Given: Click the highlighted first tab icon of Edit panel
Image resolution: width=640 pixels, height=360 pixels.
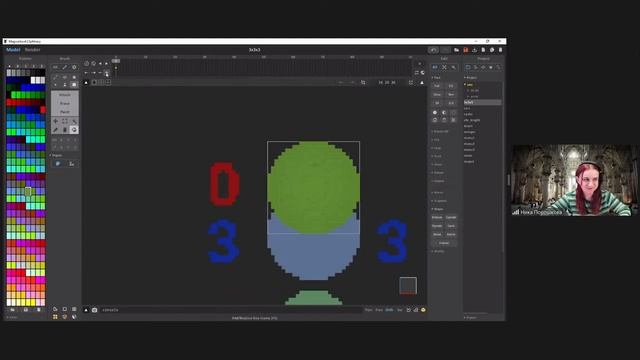Looking at the screenshot, I should pyautogui.click(x=435, y=67).
